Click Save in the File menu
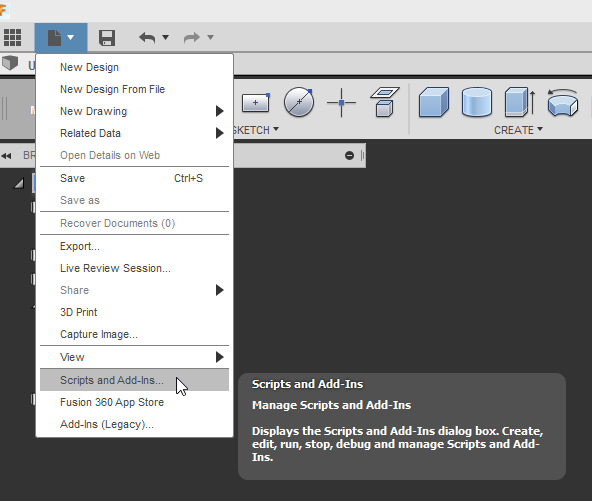 click(x=134, y=178)
